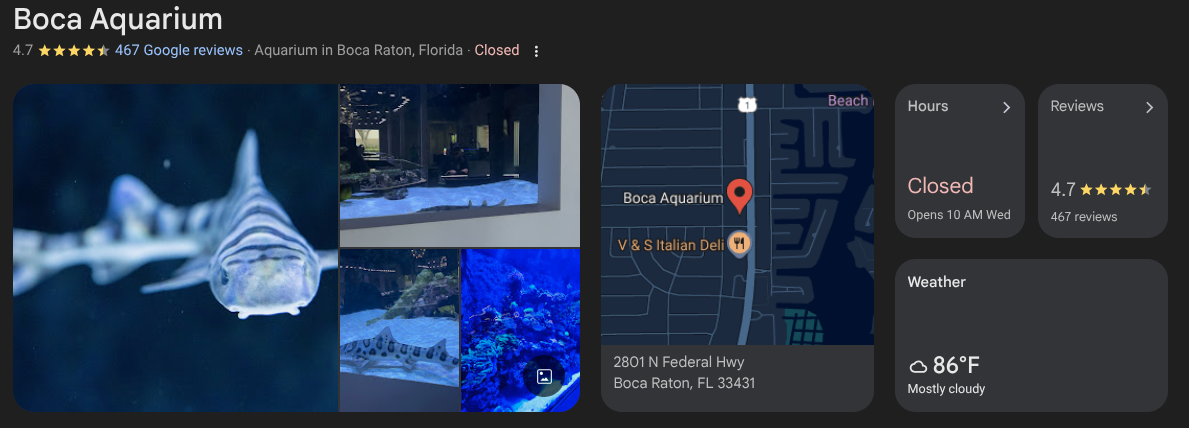
Task: Open the three-dot more options menu
Action: 536,51
